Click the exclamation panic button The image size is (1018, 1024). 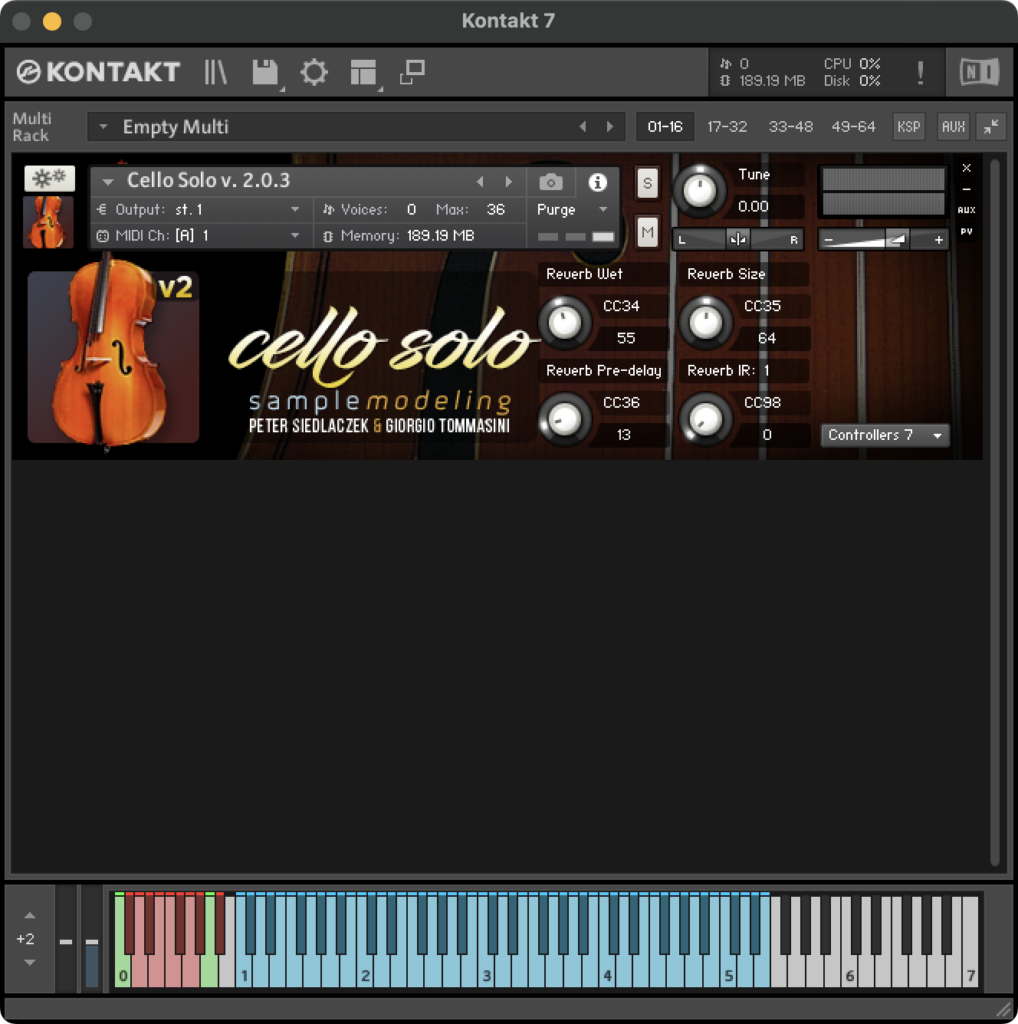pyautogui.click(x=920, y=72)
